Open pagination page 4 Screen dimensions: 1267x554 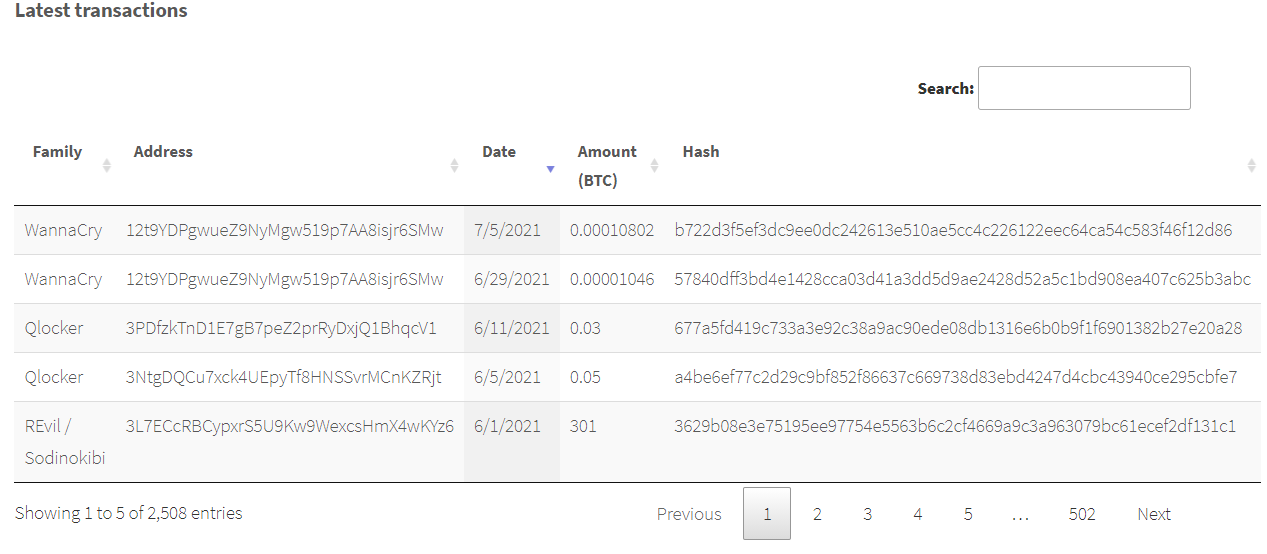pyautogui.click(x=917, y=514)
